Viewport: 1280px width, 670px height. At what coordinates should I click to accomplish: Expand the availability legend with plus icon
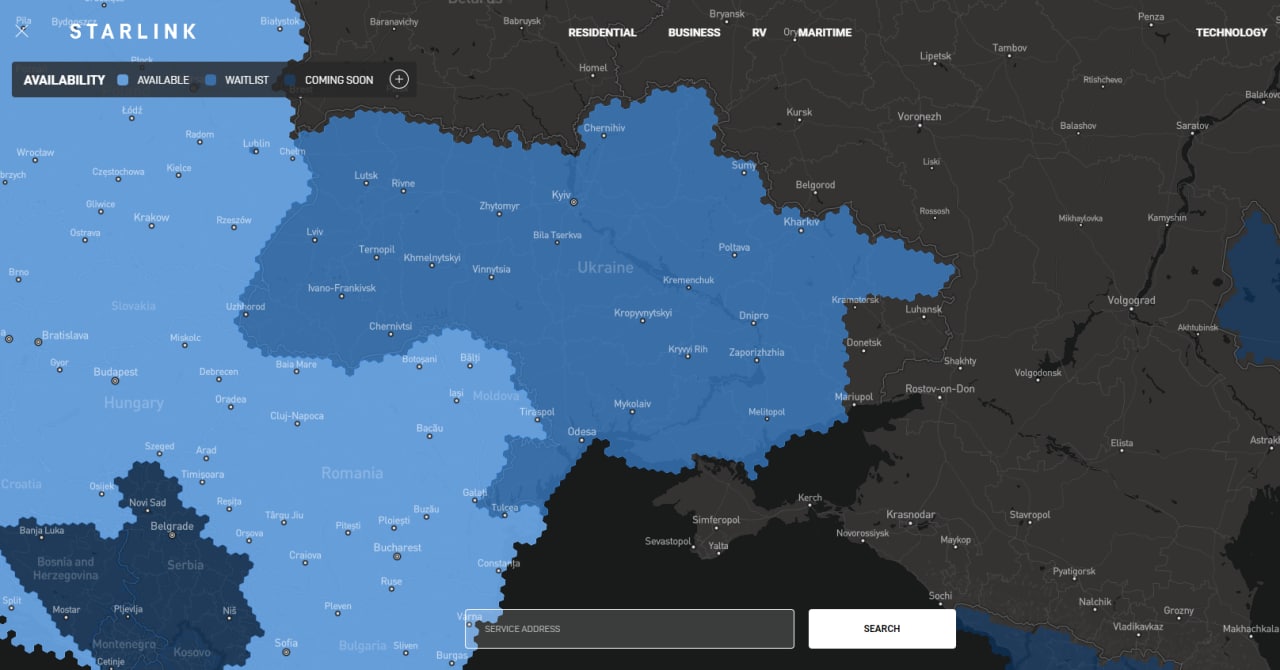click(399, 80)
